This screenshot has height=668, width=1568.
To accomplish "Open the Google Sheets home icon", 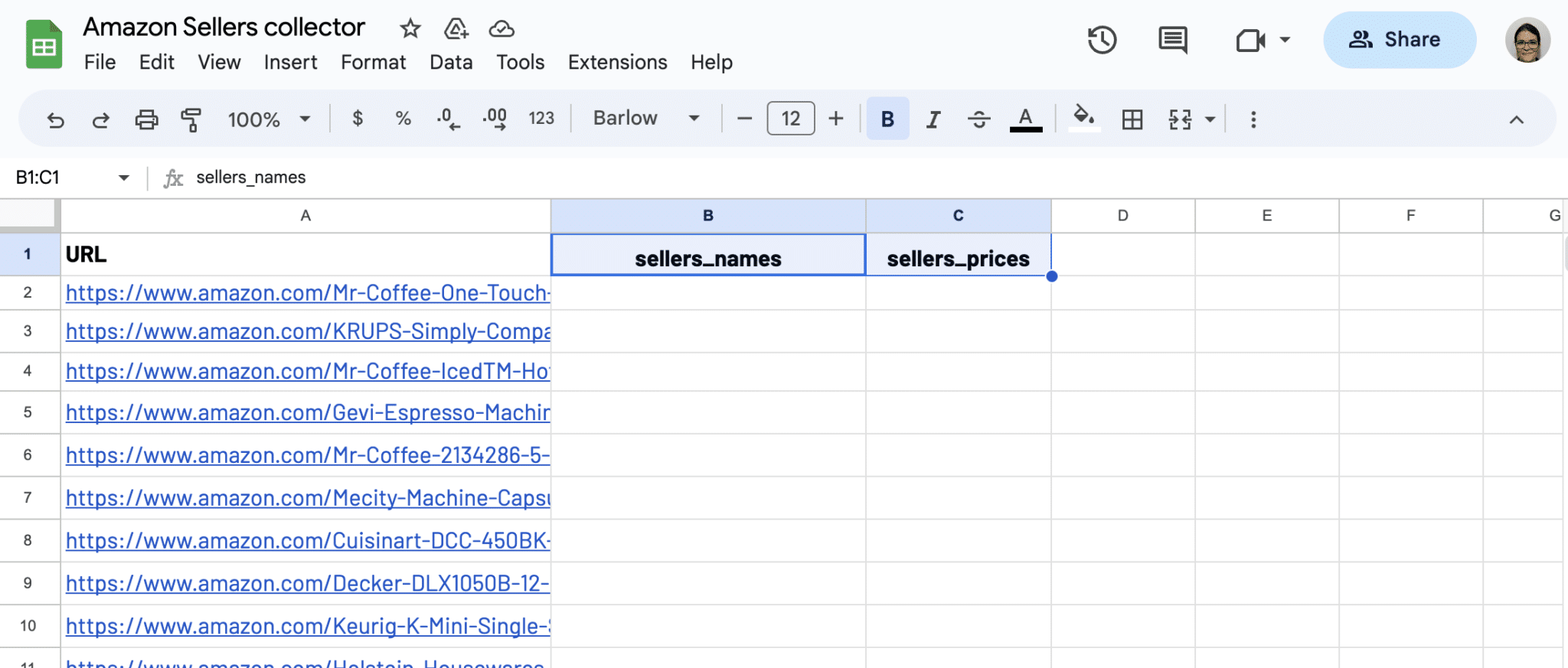I will (44, 44).
